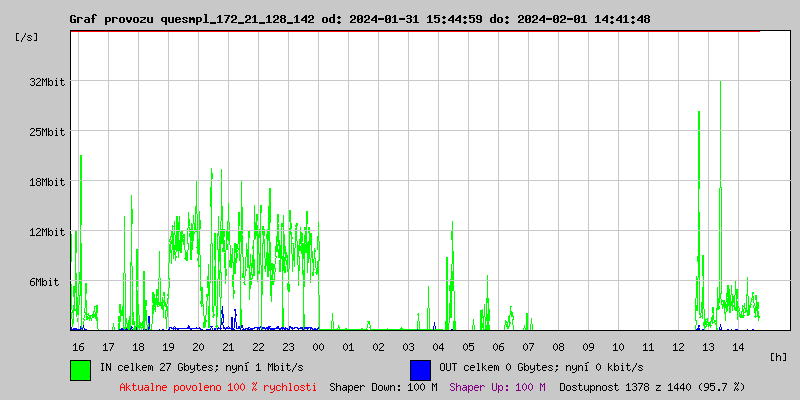
Task: Select the 32Mbit y-axis label
Action: (x=47, y=82)
